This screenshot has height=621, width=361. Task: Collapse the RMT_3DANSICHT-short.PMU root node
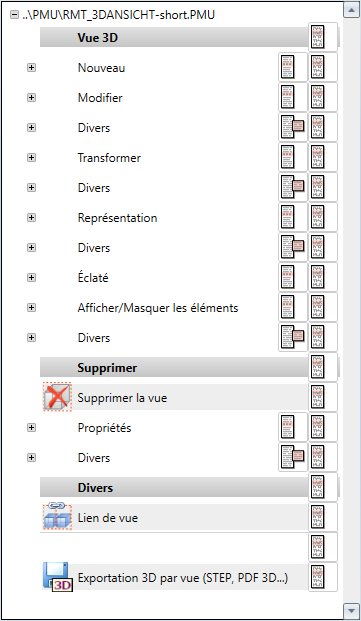click(15, 15)
